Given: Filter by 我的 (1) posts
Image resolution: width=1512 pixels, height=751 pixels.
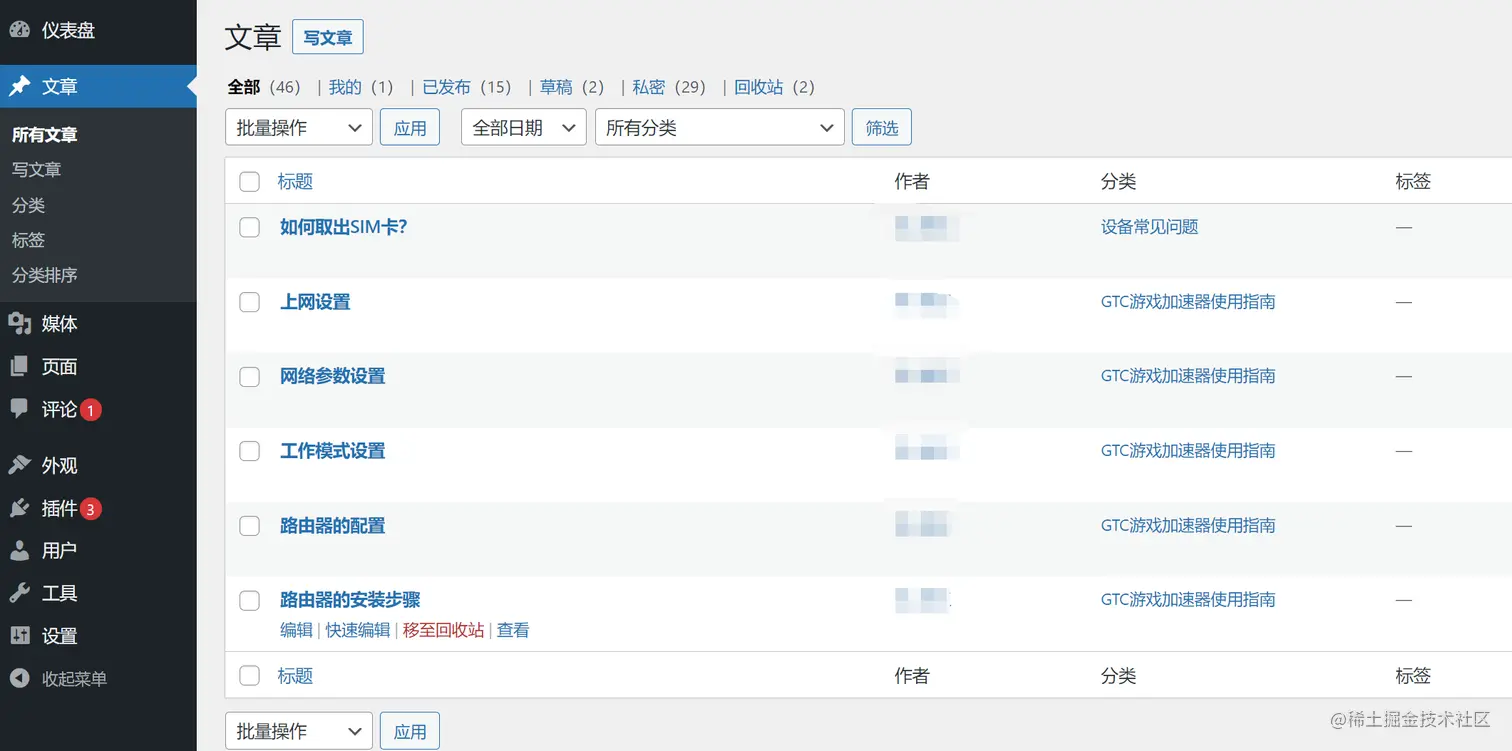Looking at the screenshot, I should (x=361, y=87).
